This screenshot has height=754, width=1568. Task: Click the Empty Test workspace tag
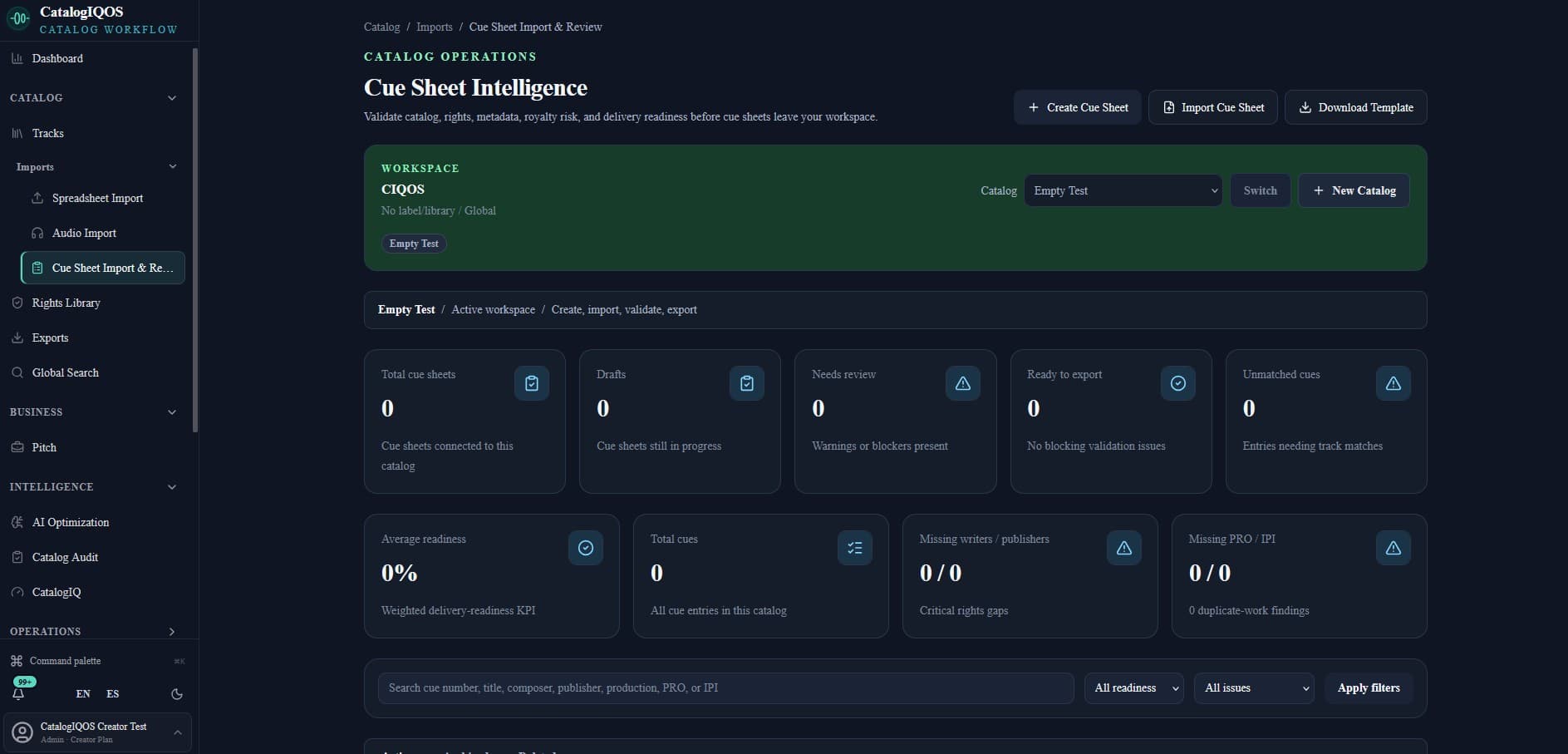[x=414, y=244]
